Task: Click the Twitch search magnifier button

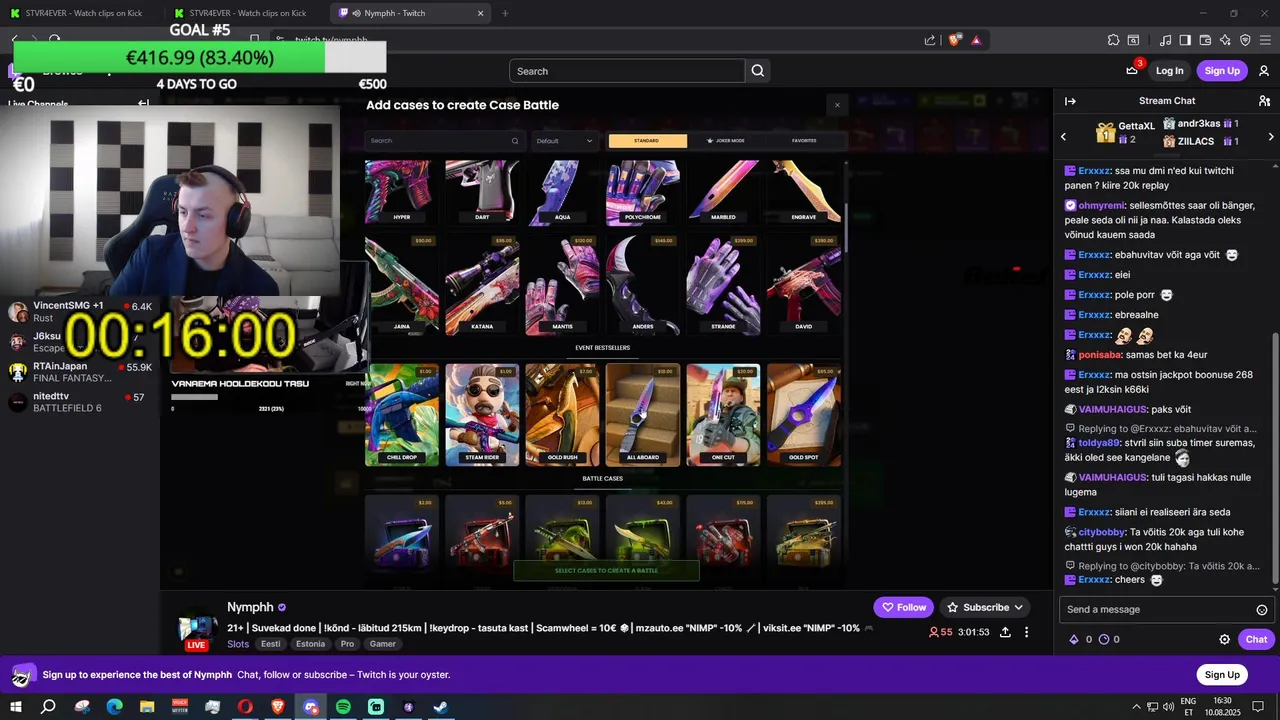Action: point(758,71)
